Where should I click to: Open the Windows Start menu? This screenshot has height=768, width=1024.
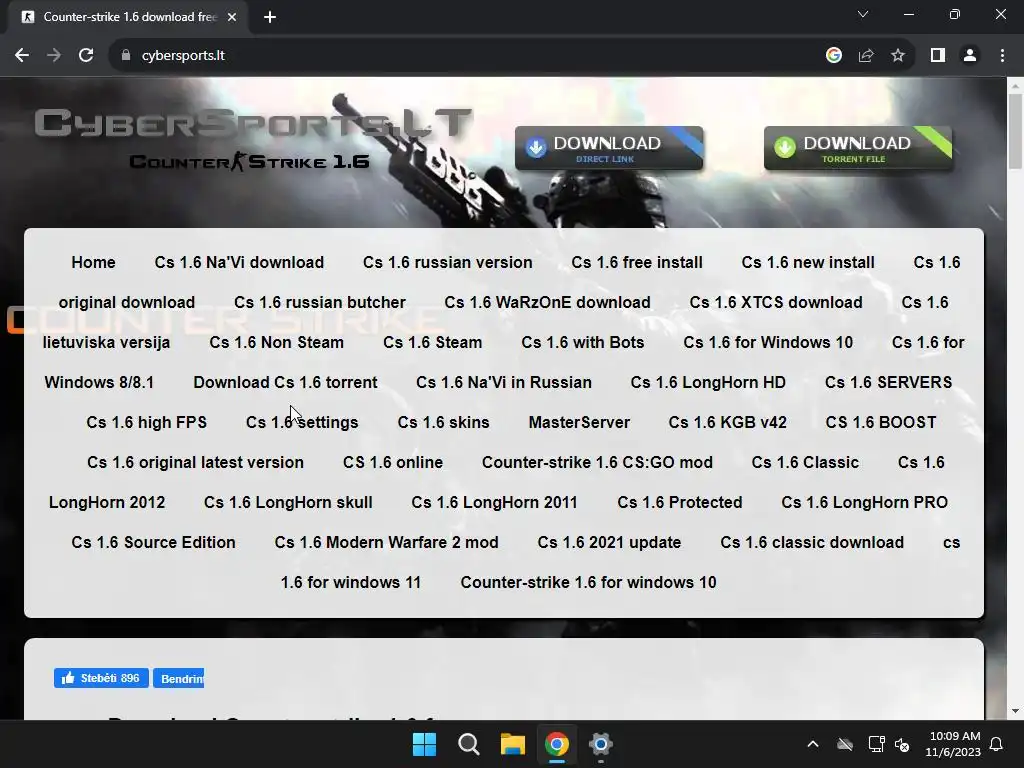pos(424,744)
